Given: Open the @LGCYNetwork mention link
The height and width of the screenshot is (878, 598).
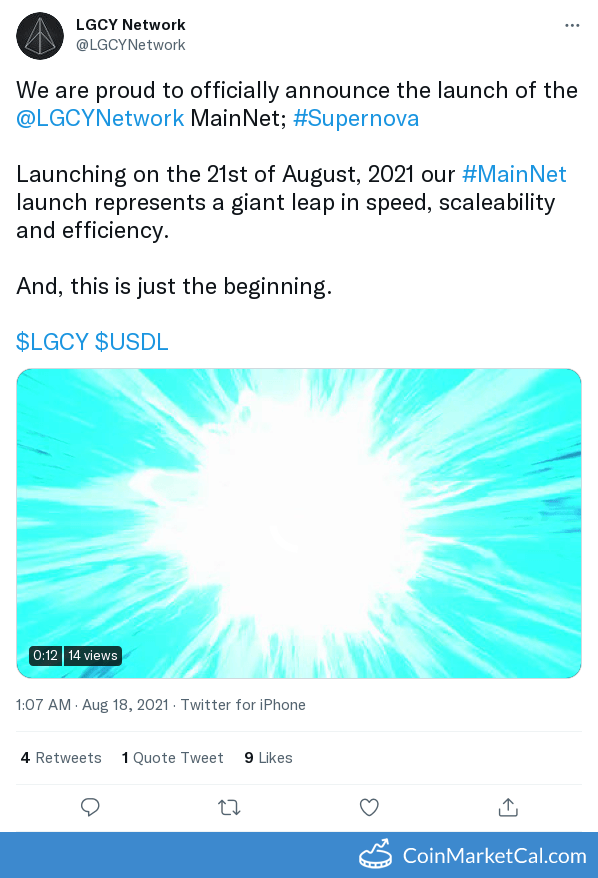Looking at the screenshot, I should point(100,118).
